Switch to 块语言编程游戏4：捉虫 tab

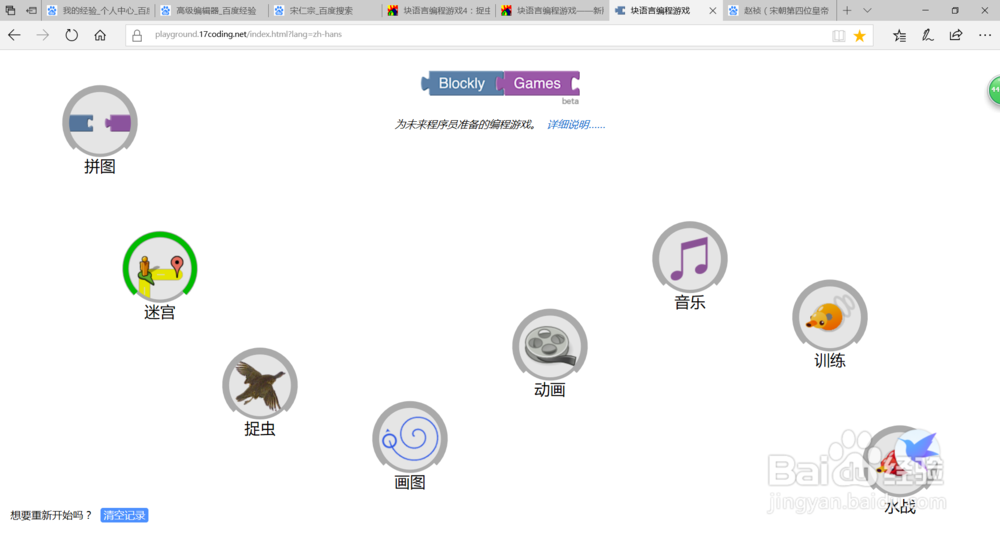tap(439, 11)
